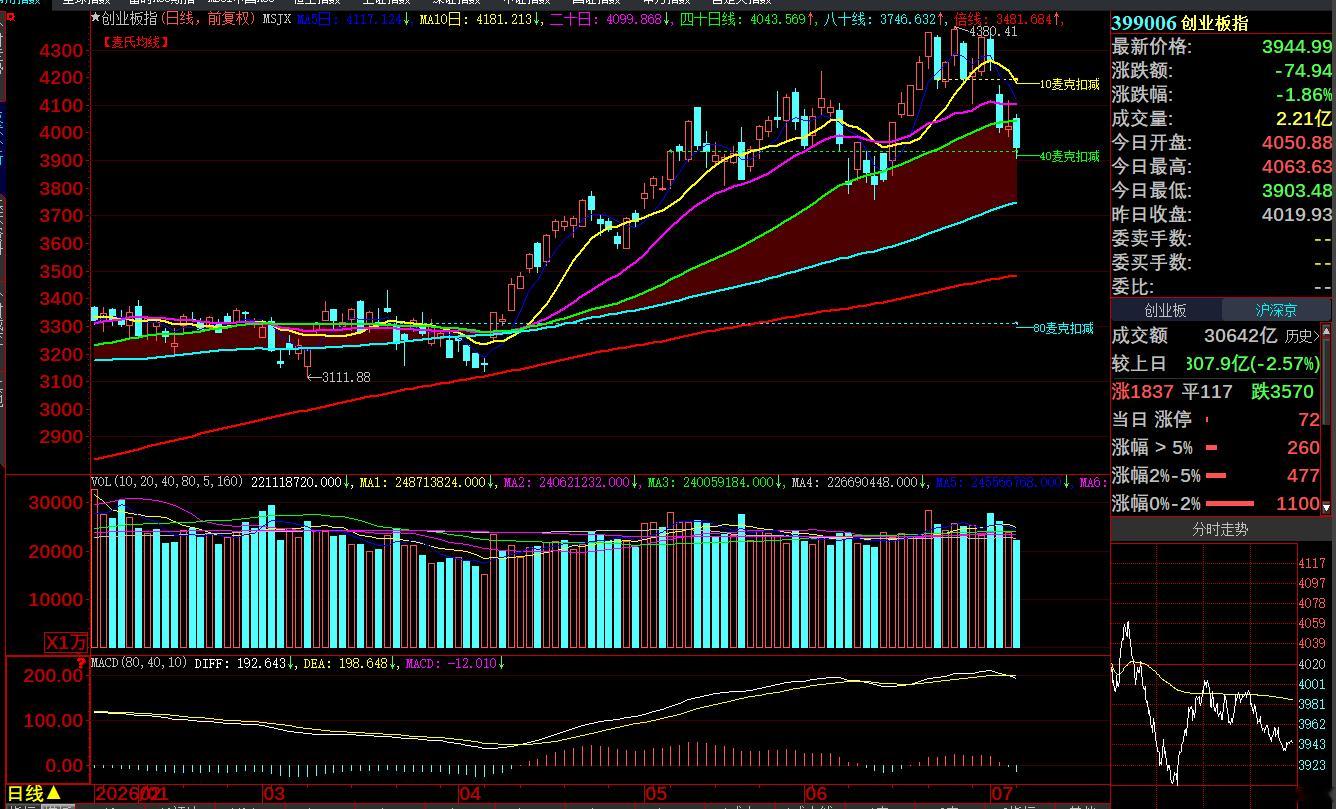1336x809 pixels.
Task: Click the star icon before 创业板指 title
Action: click(95, 18)
